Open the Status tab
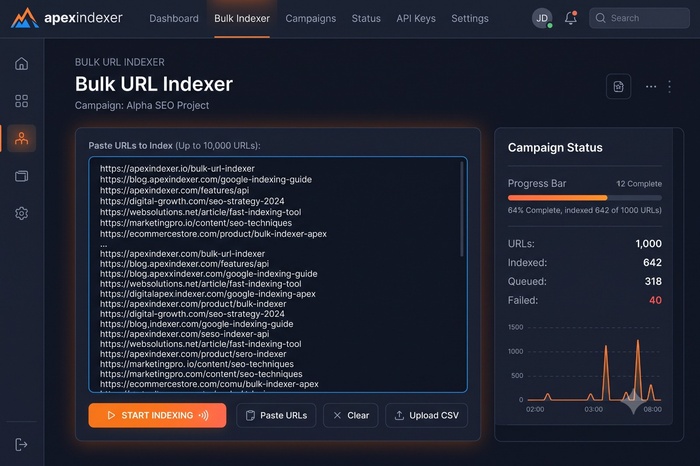Image resolution: width=700 pixels, height=466 pixels. point(366,18)
